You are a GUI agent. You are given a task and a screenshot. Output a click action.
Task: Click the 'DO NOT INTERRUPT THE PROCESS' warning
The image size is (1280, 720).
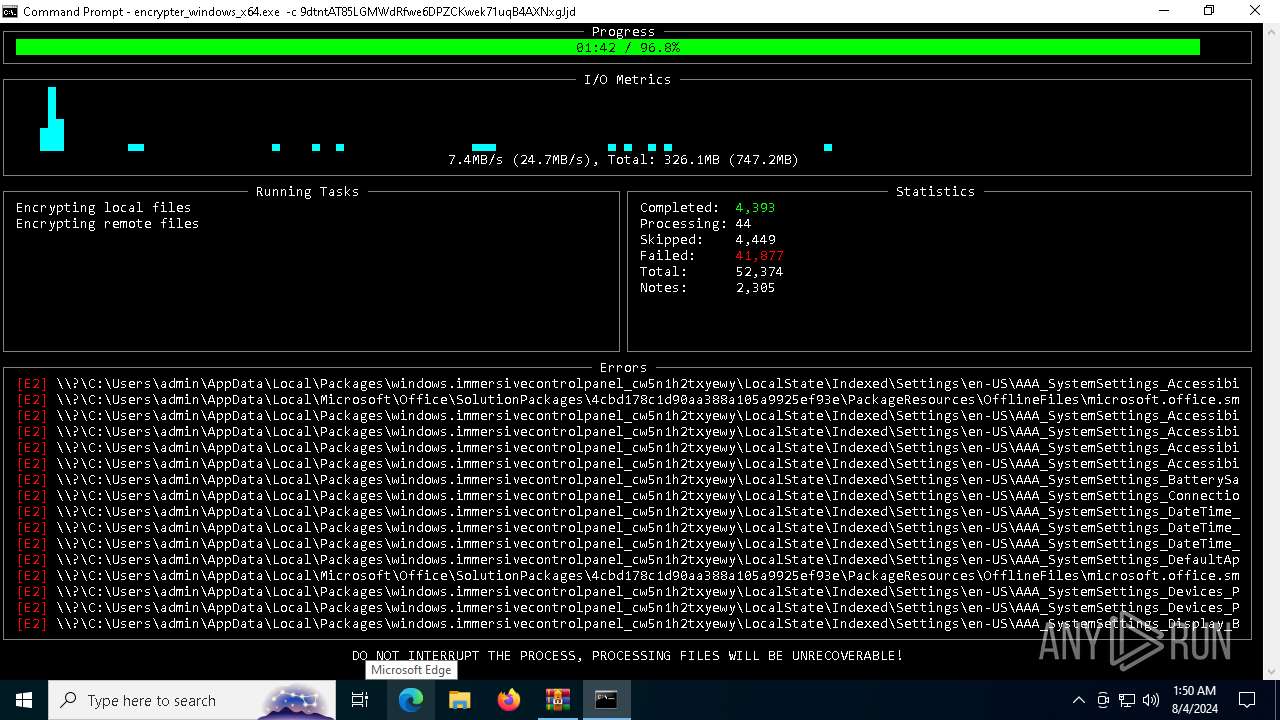coord(627,655)
